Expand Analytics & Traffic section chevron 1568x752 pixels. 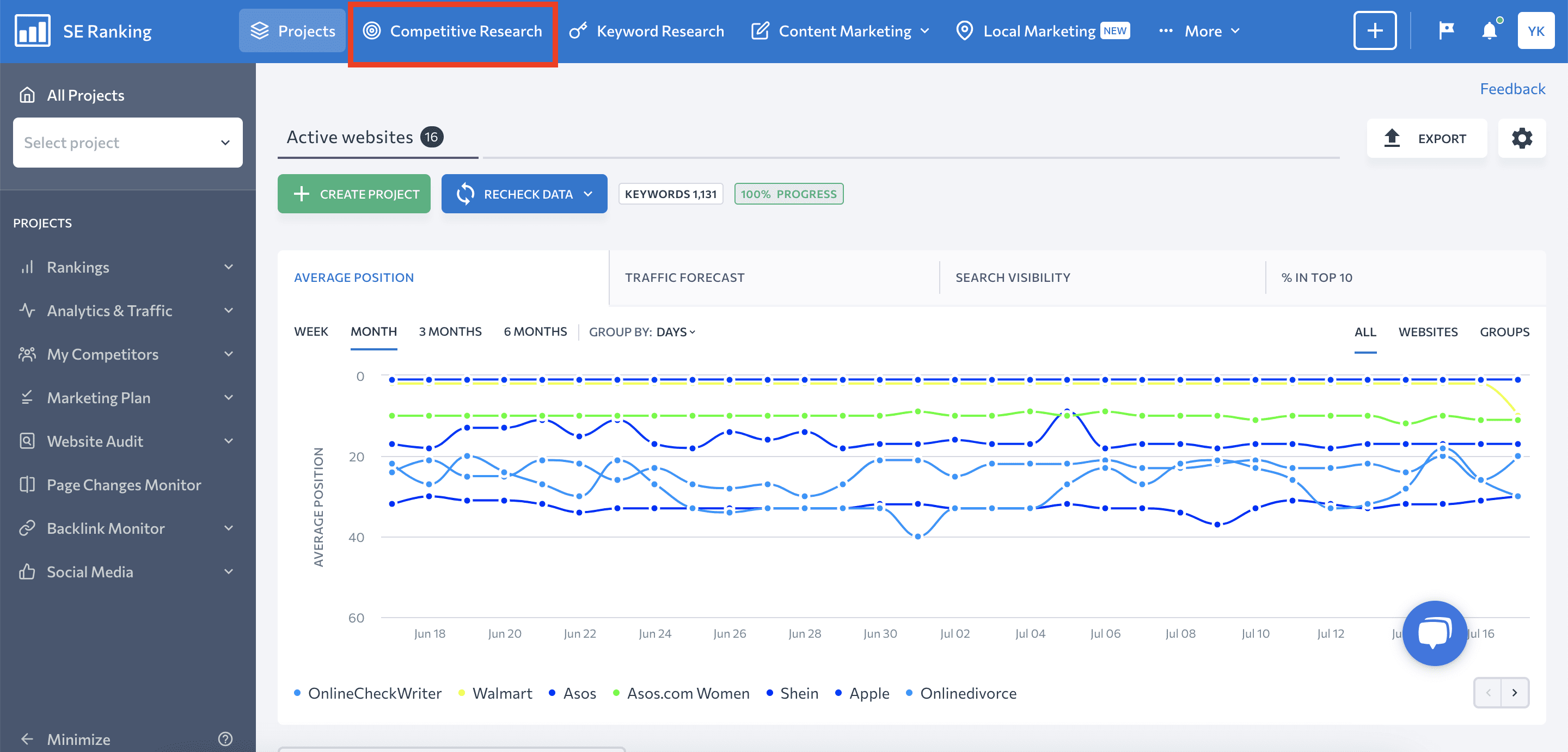[229, 310]
